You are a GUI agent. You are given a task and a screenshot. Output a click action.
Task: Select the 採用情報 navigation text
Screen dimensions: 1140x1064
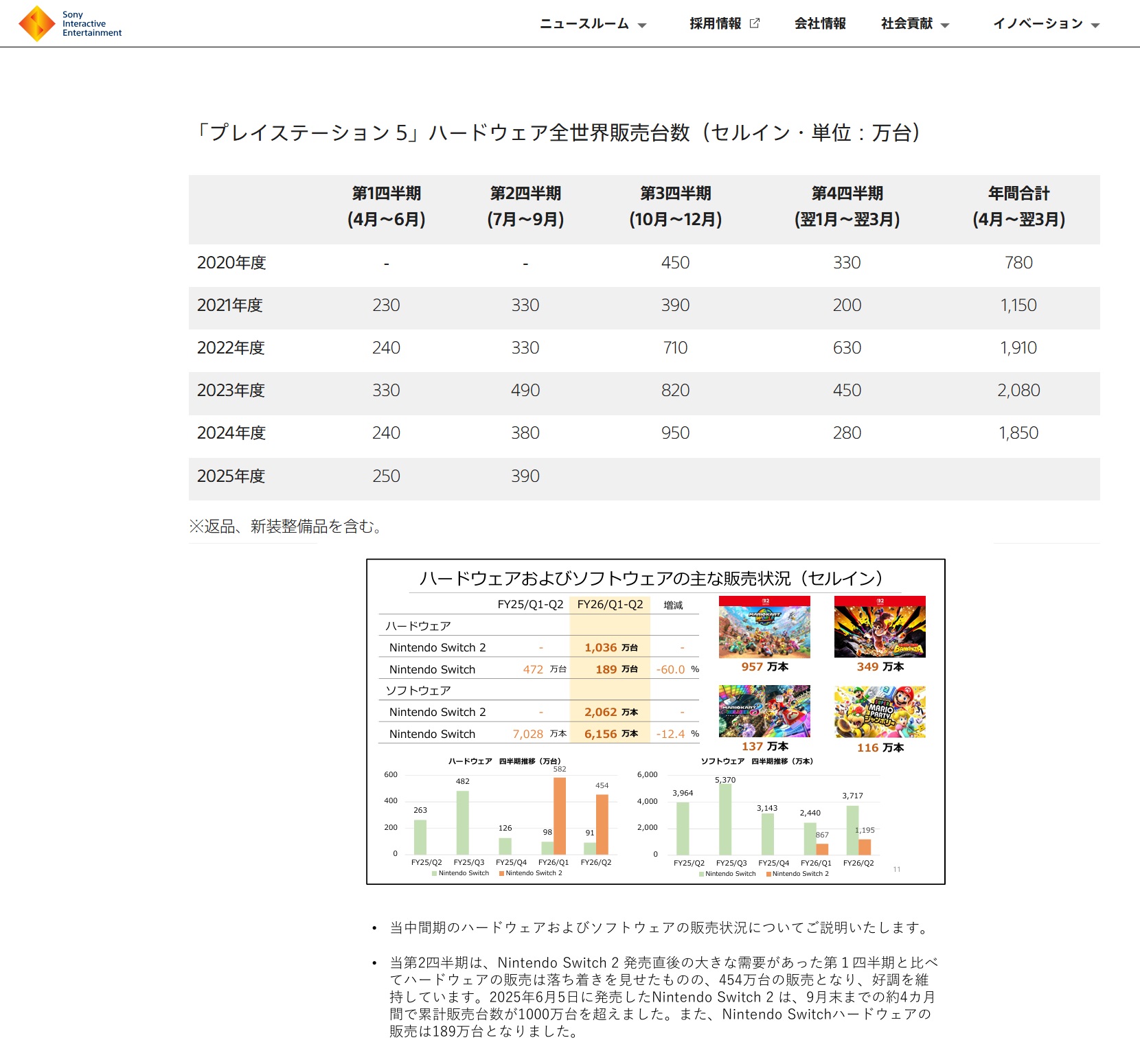[x=715, y=23]
